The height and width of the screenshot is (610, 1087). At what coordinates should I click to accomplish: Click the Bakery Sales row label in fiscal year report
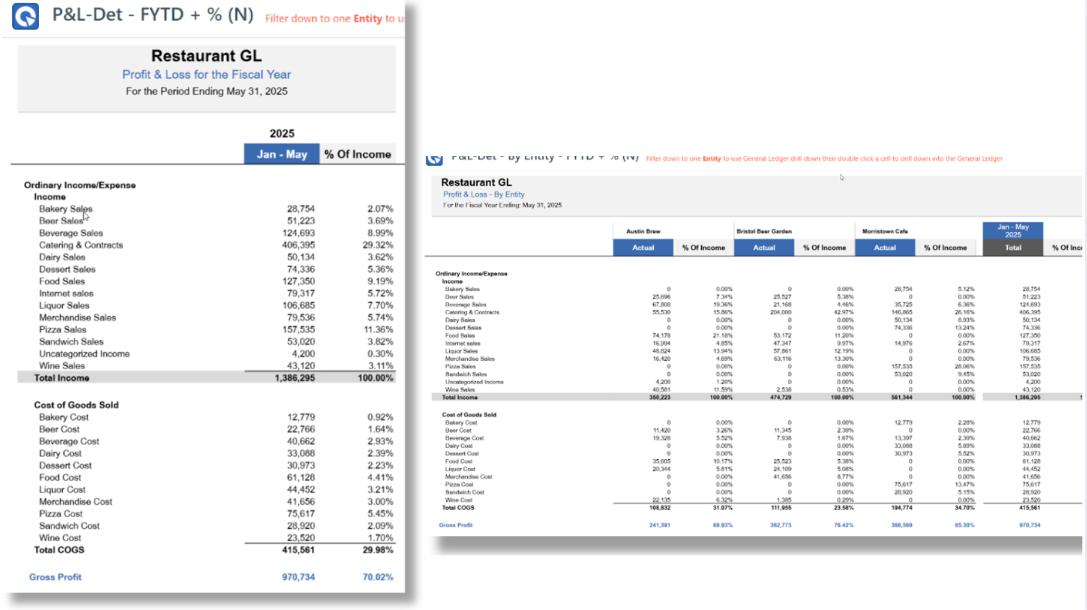click(x=65, y=209)
